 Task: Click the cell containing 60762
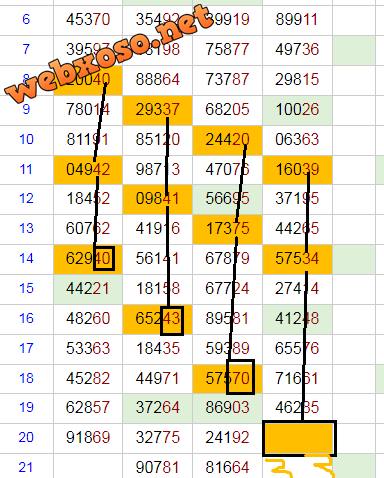(x=88, y=229)
